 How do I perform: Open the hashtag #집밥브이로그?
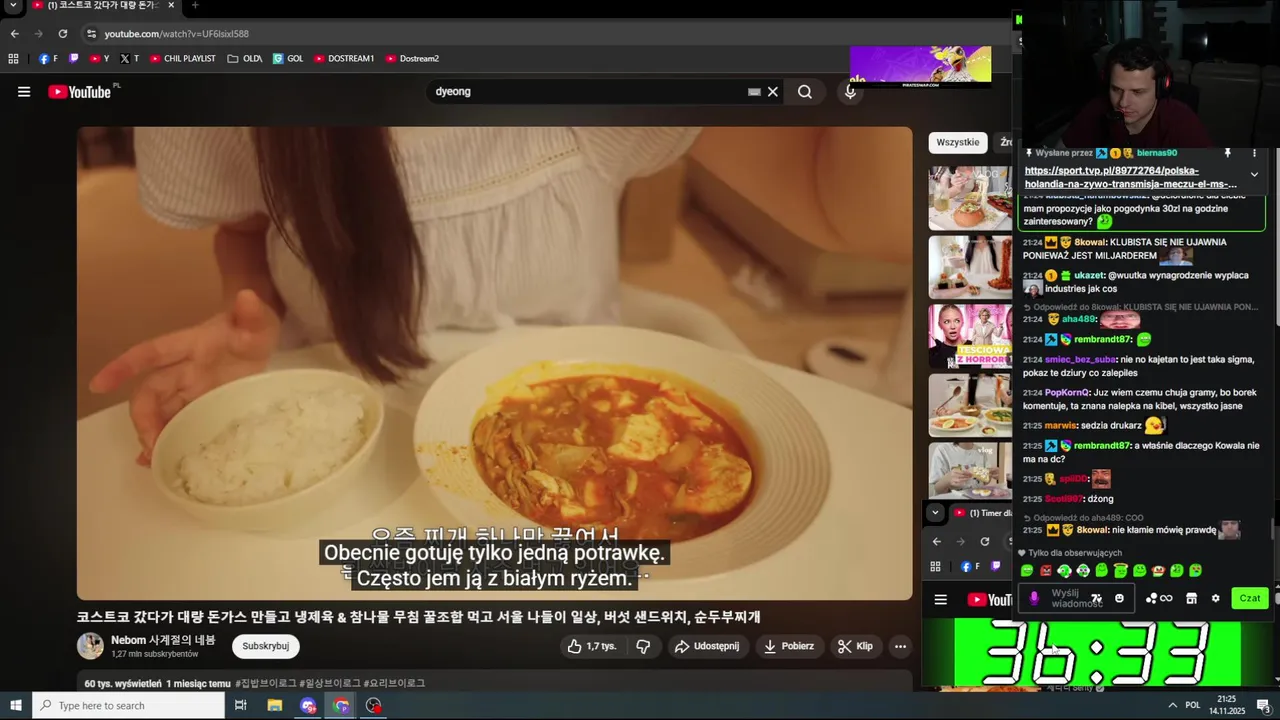coord(265,683)
